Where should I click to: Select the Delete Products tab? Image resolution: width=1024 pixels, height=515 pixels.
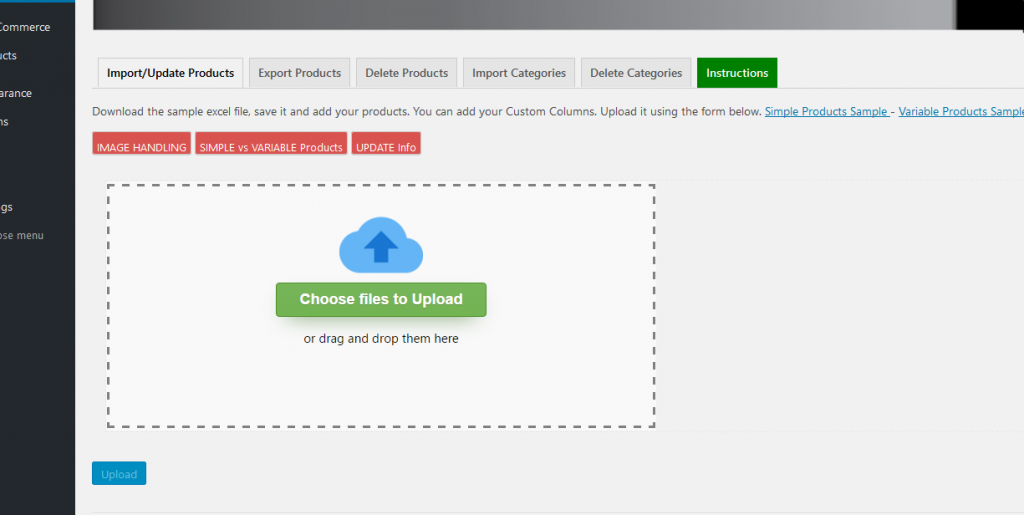[x=406, y=73]
